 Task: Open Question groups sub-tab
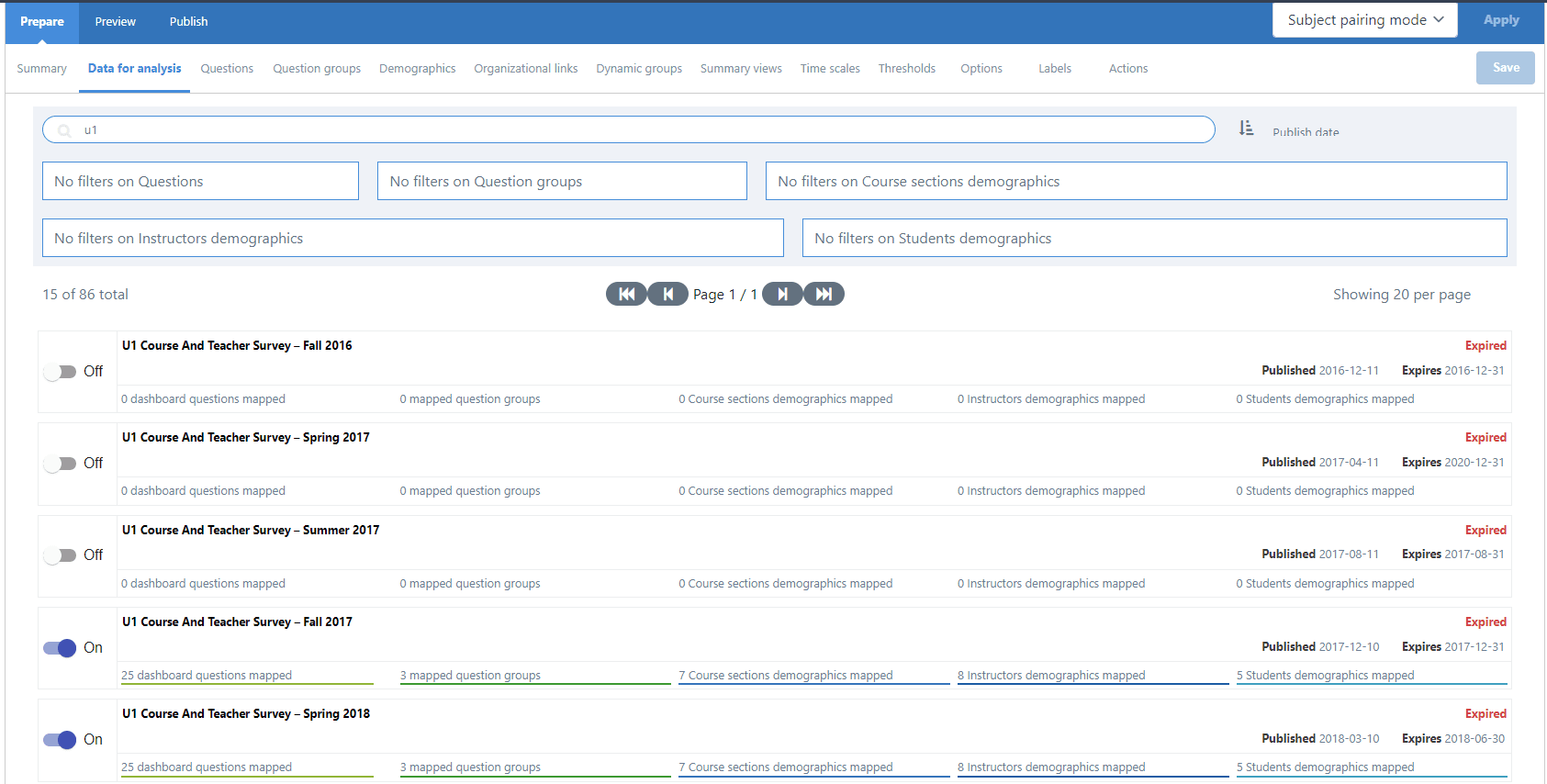[x=317, y=69]
